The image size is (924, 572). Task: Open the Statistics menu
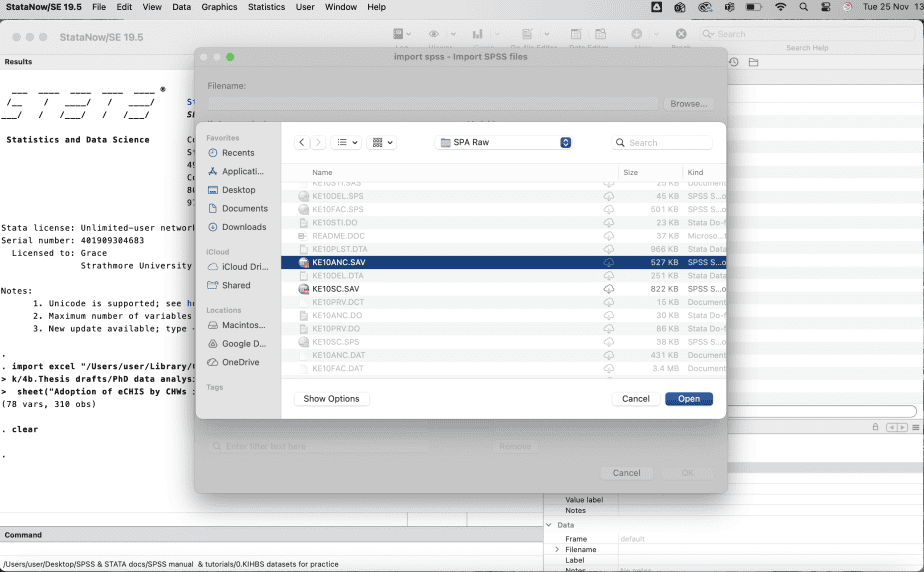coord(266,7)
